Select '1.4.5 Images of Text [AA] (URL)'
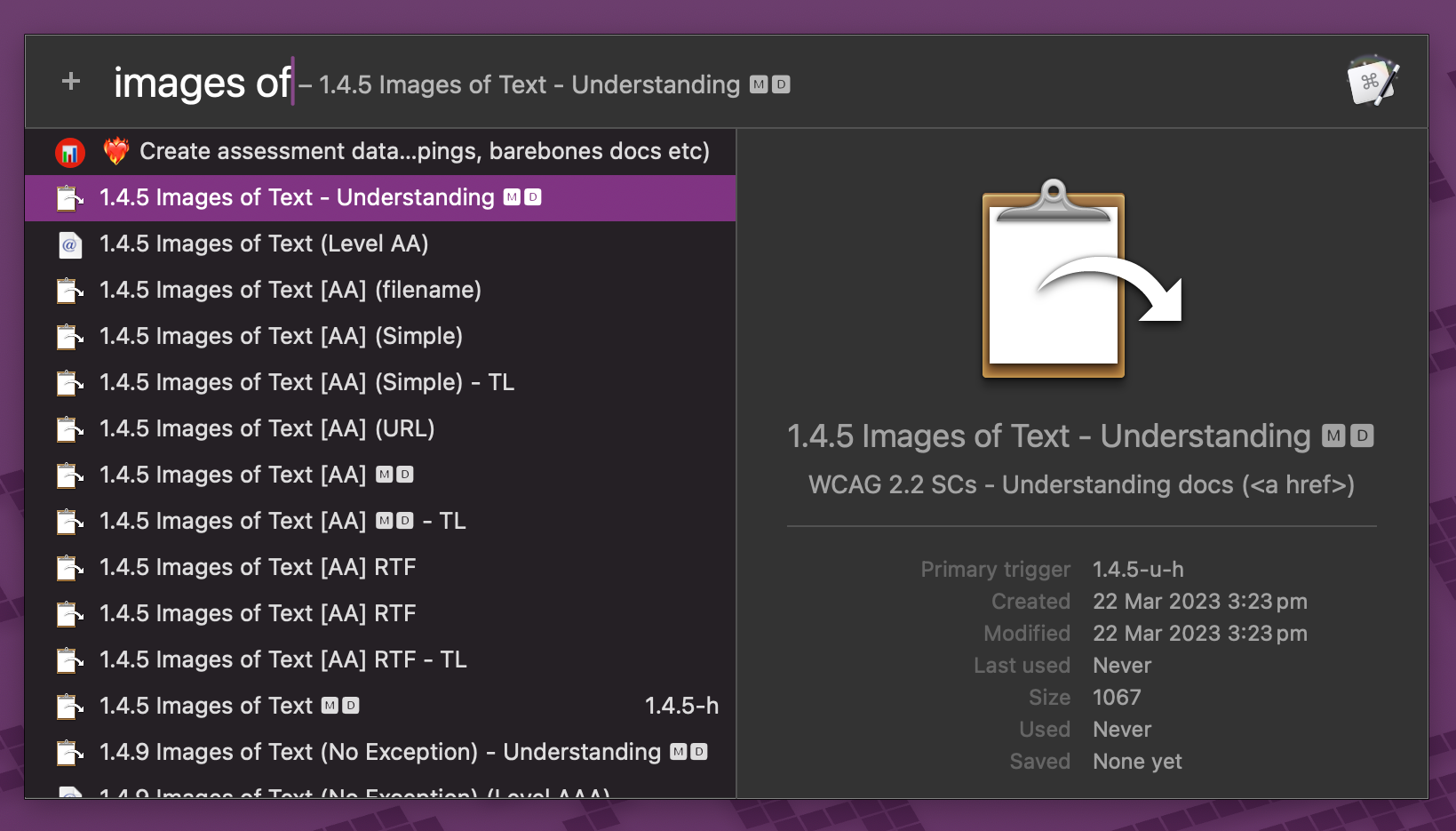This screenshot has width=1456, height=831. [380, 429]
